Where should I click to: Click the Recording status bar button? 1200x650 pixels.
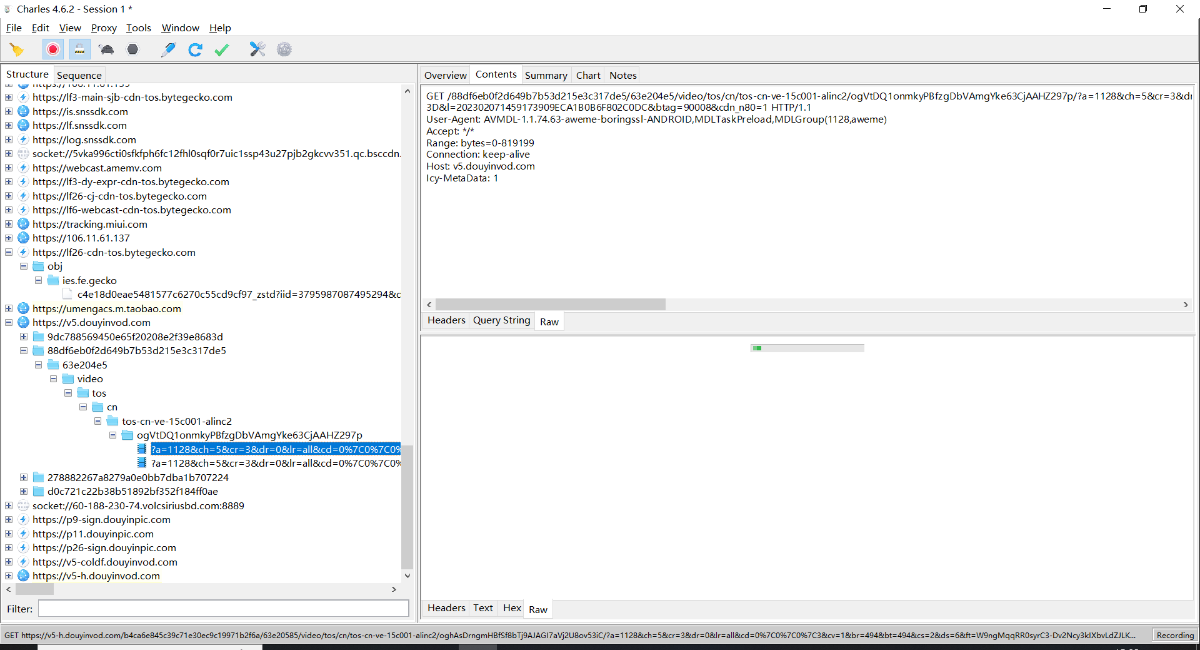1175,635
